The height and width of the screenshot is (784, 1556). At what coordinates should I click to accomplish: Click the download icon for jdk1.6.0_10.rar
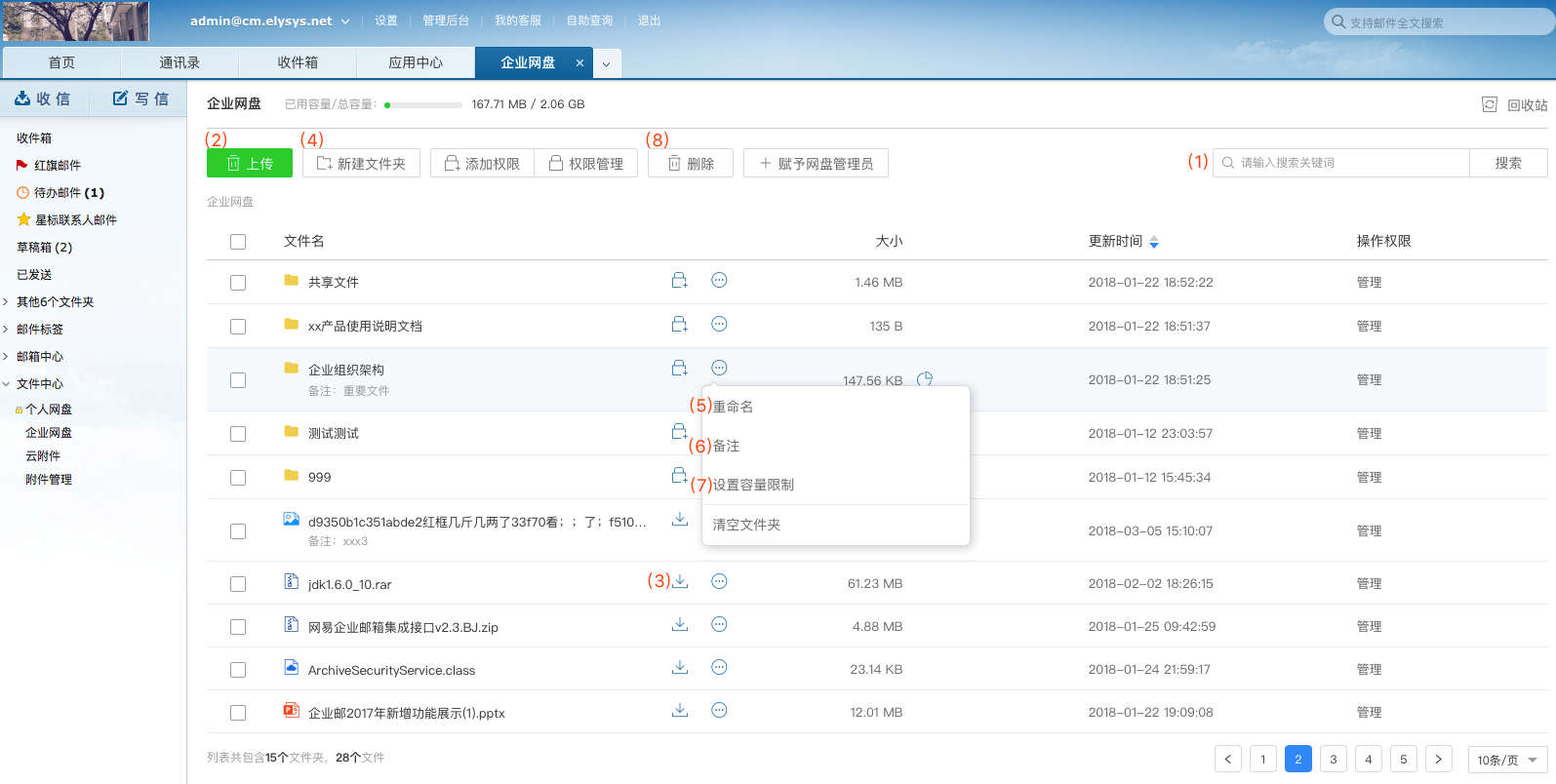click(680, 581)
